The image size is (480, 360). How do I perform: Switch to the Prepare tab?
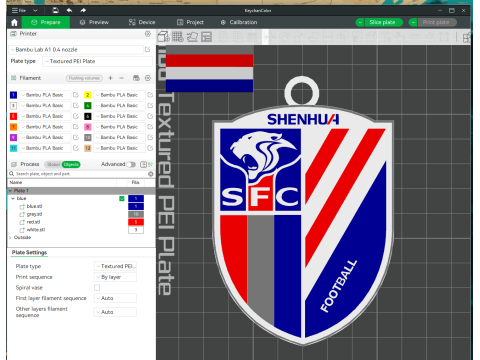(46, 22)
